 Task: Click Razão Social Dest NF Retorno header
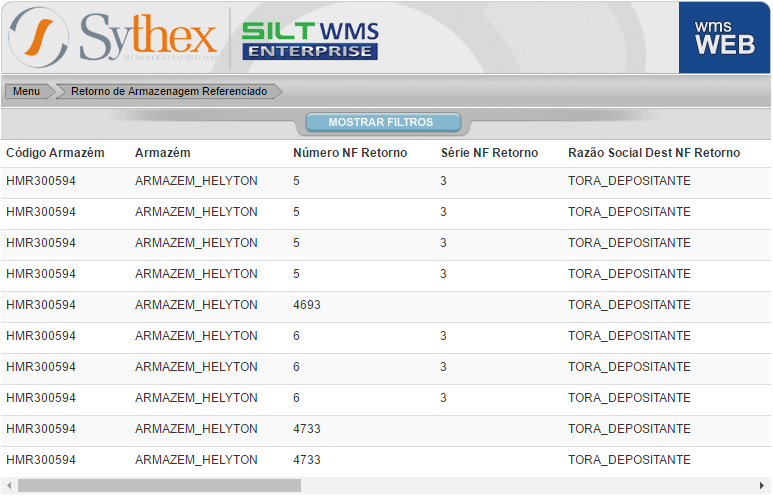pos(654,153)
